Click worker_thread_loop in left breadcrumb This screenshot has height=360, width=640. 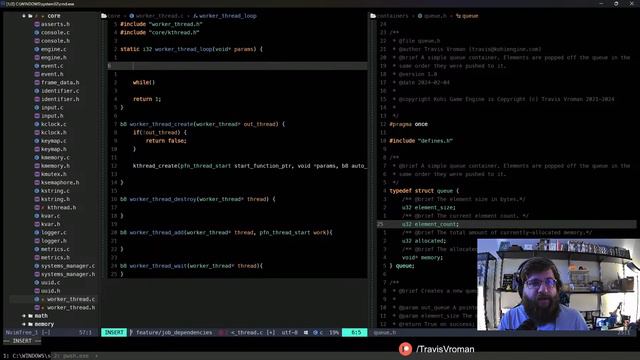228,16
